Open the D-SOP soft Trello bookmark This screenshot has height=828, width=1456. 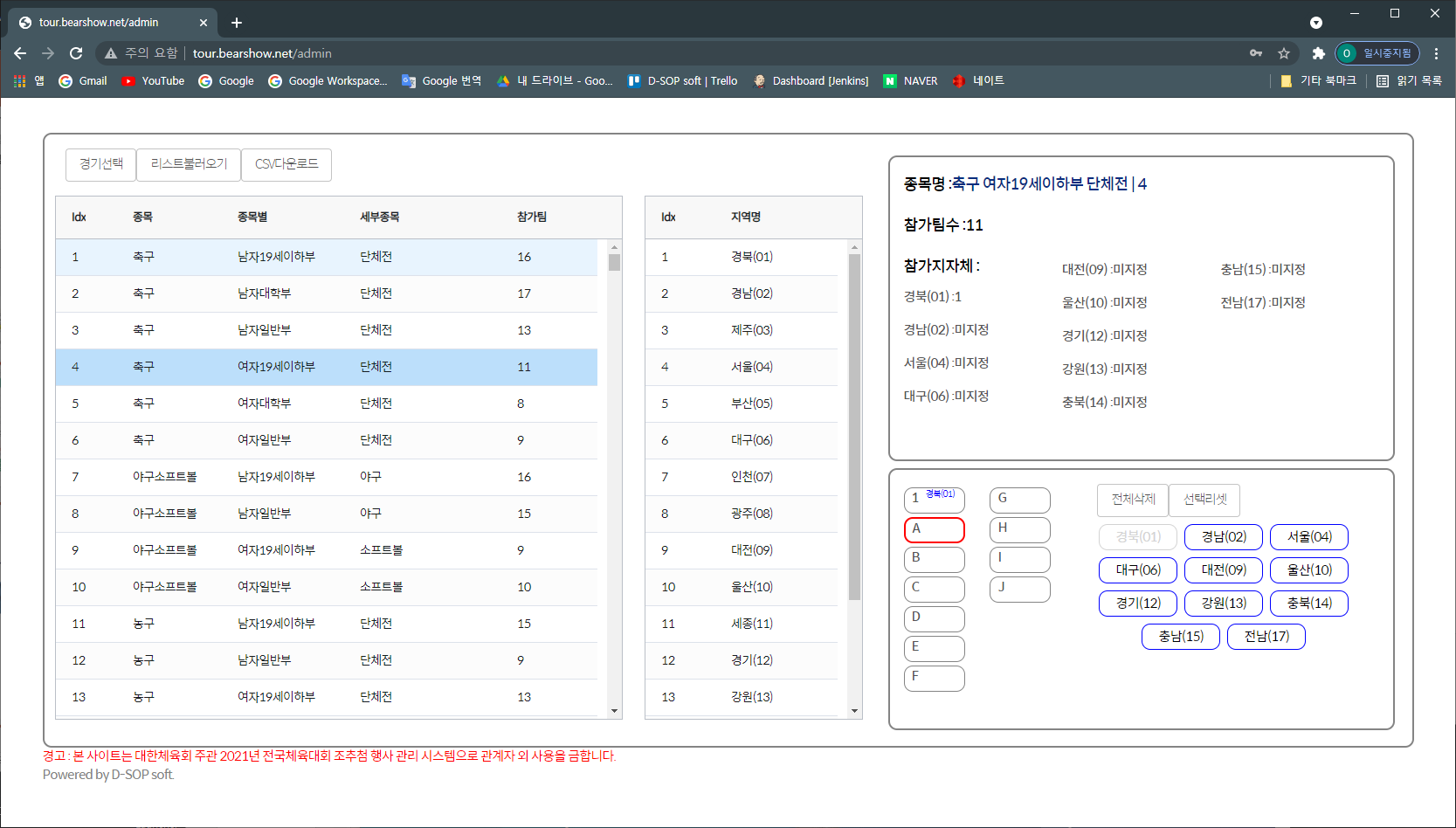[x=683, y=80]
